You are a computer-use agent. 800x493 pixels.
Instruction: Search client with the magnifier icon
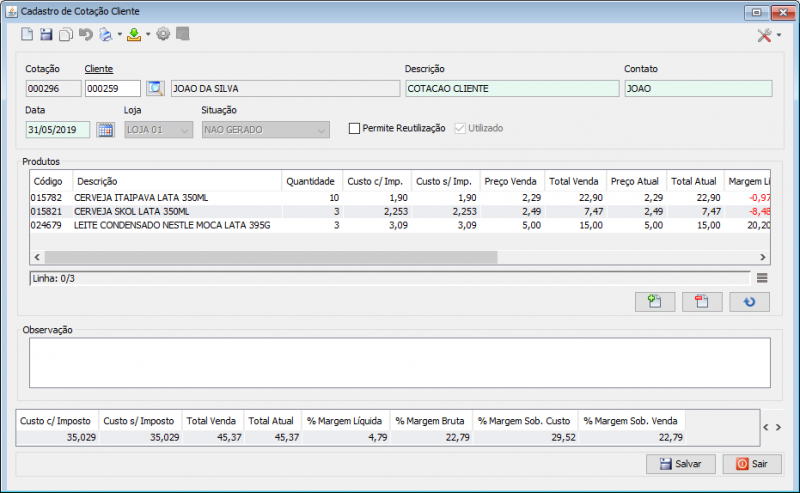click(155, 88)
